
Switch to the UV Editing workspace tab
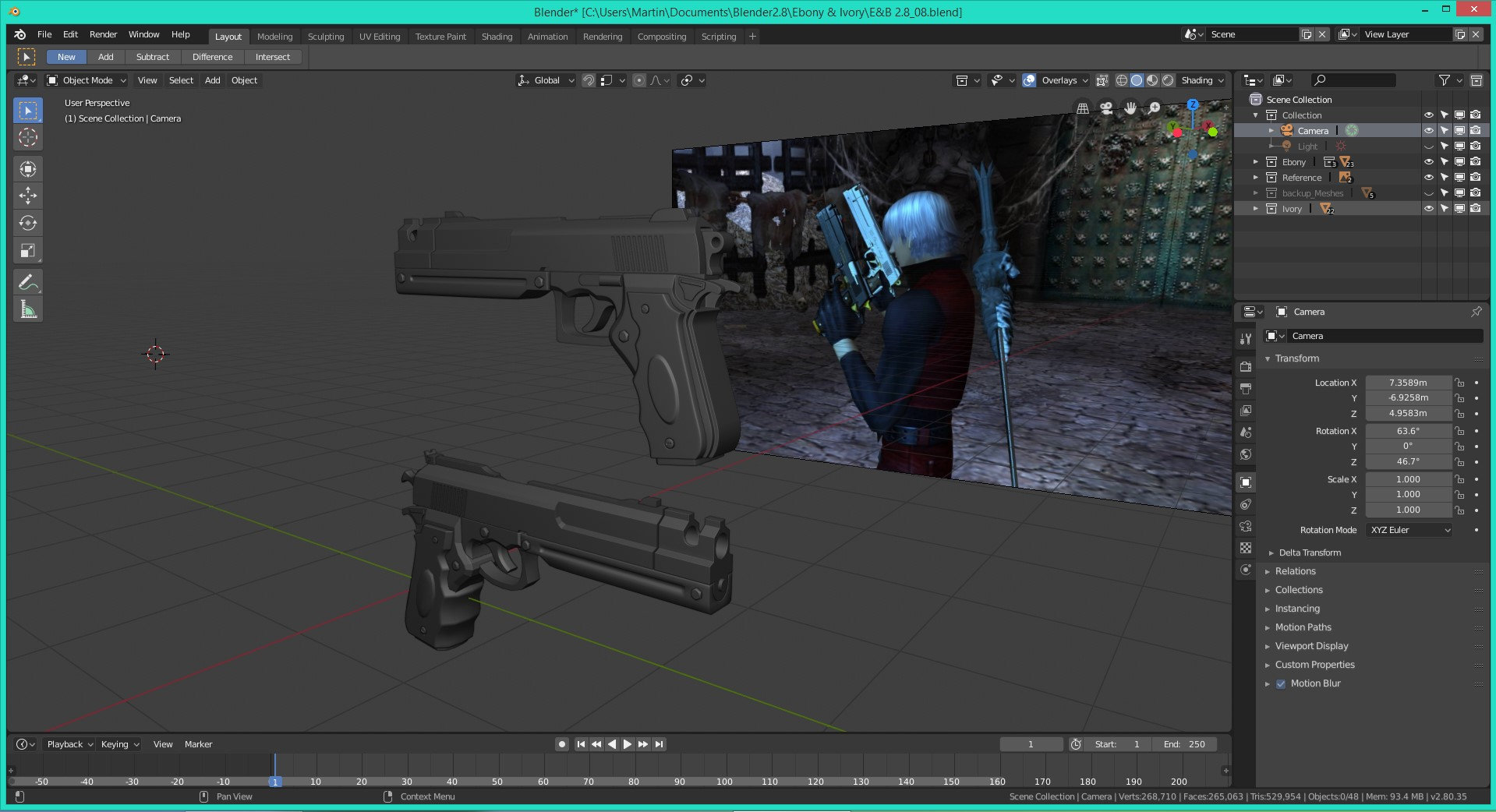380,37
